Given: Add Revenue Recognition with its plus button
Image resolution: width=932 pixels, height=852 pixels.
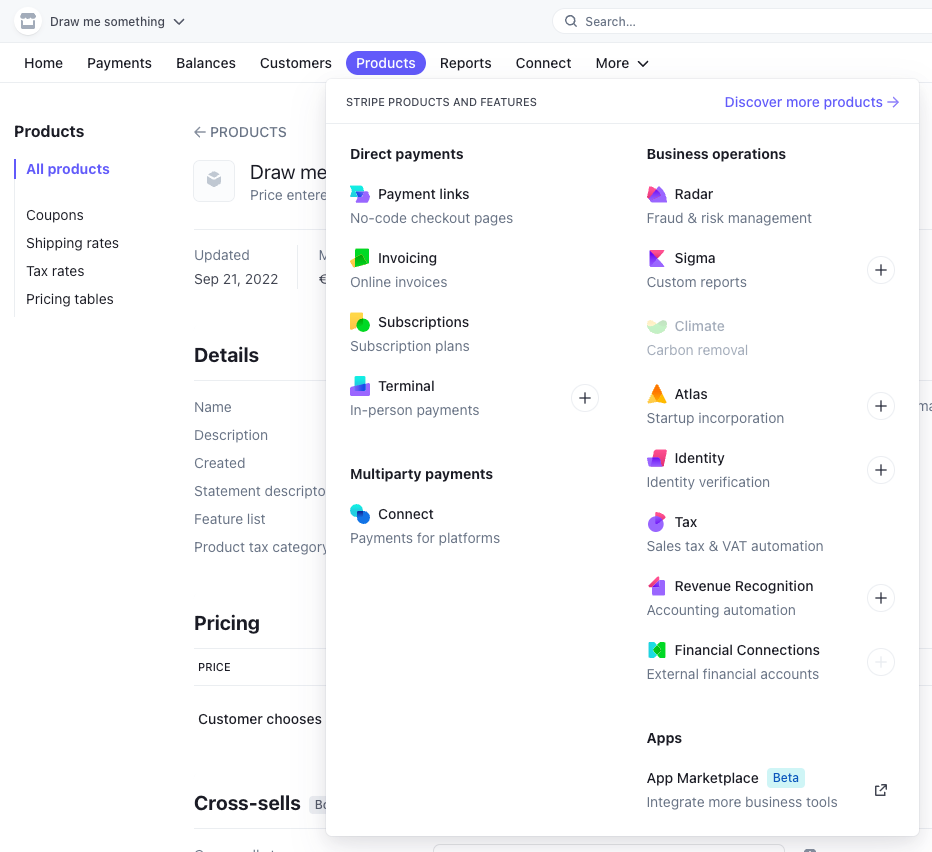Looking at the screenshot, I should (x=881, y=598).
